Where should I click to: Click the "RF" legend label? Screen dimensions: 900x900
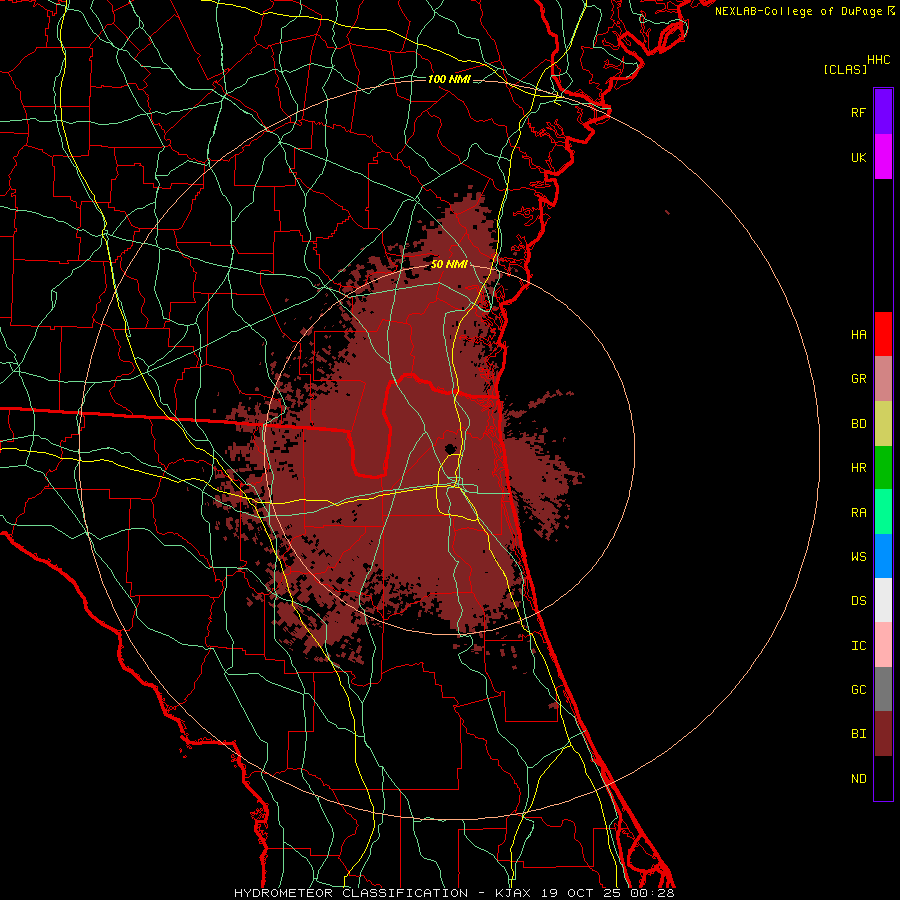click(858, 112)
